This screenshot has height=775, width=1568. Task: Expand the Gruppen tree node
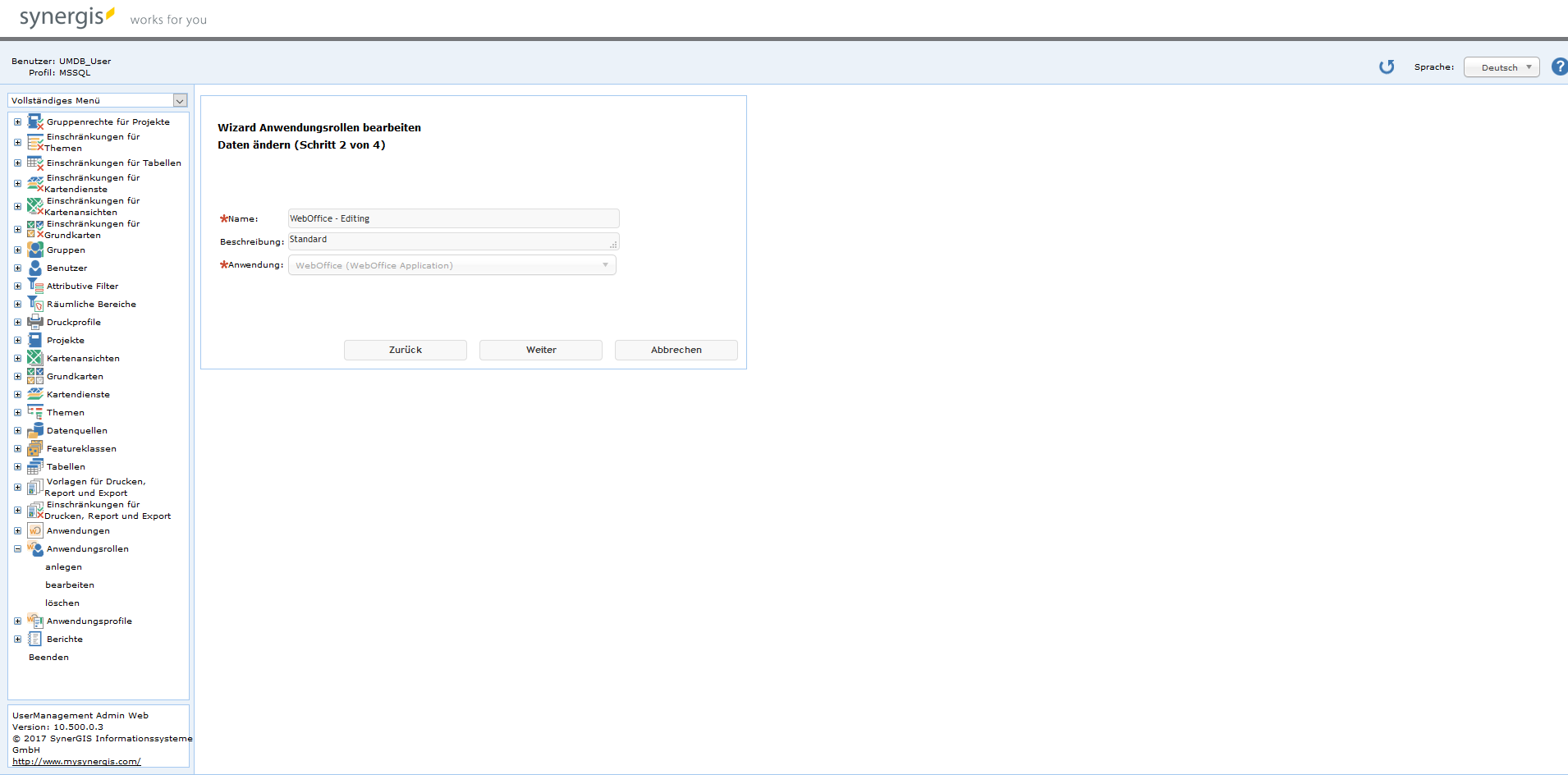[x=17, y=250]
